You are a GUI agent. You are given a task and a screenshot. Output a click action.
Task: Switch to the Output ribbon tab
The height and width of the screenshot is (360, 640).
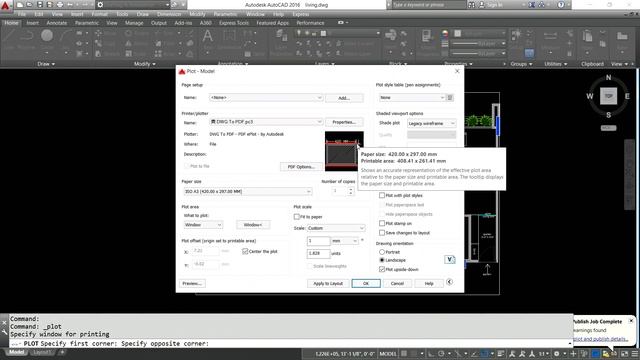tap(159, 23)
